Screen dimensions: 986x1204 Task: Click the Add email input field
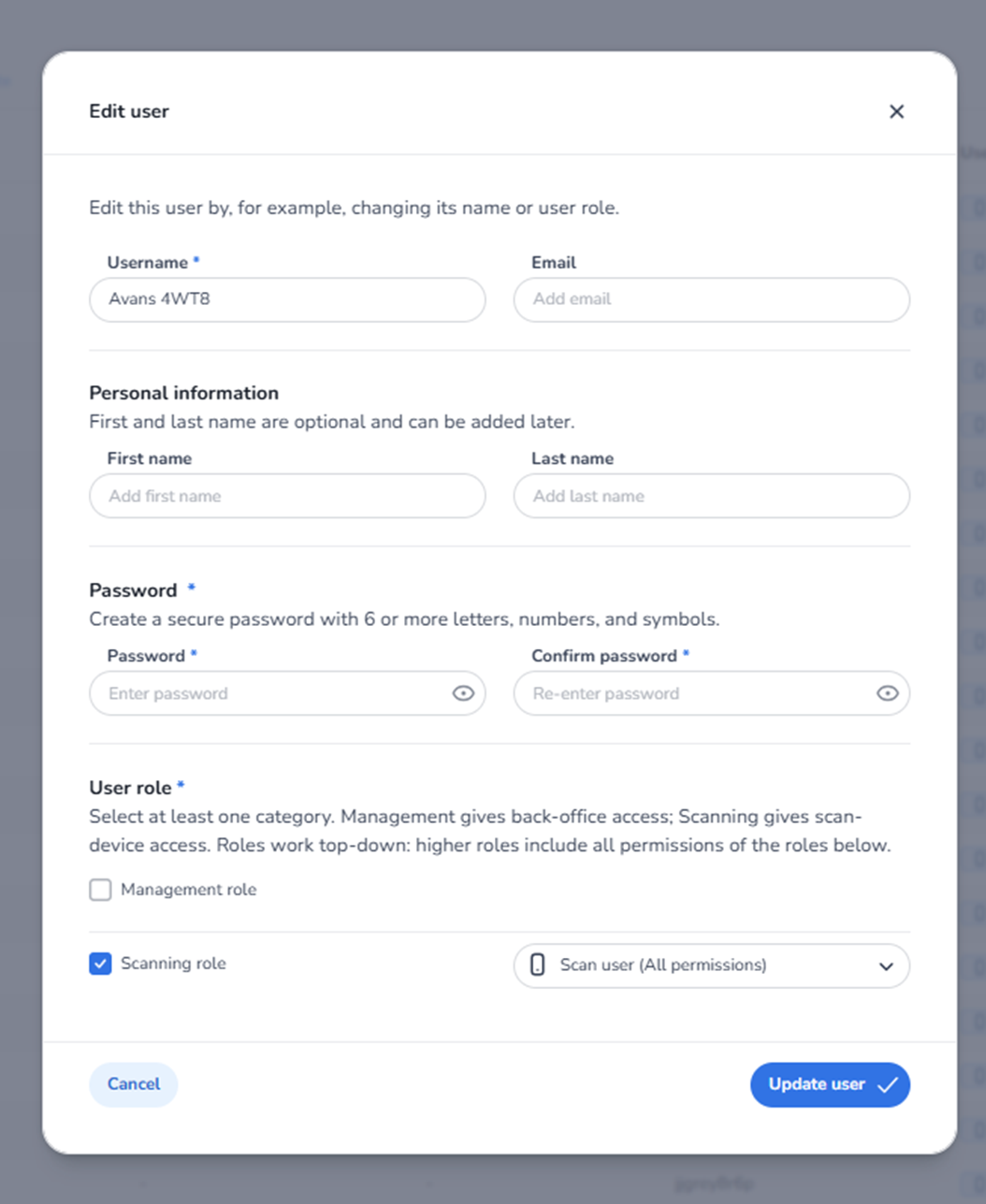coord(711,299)
